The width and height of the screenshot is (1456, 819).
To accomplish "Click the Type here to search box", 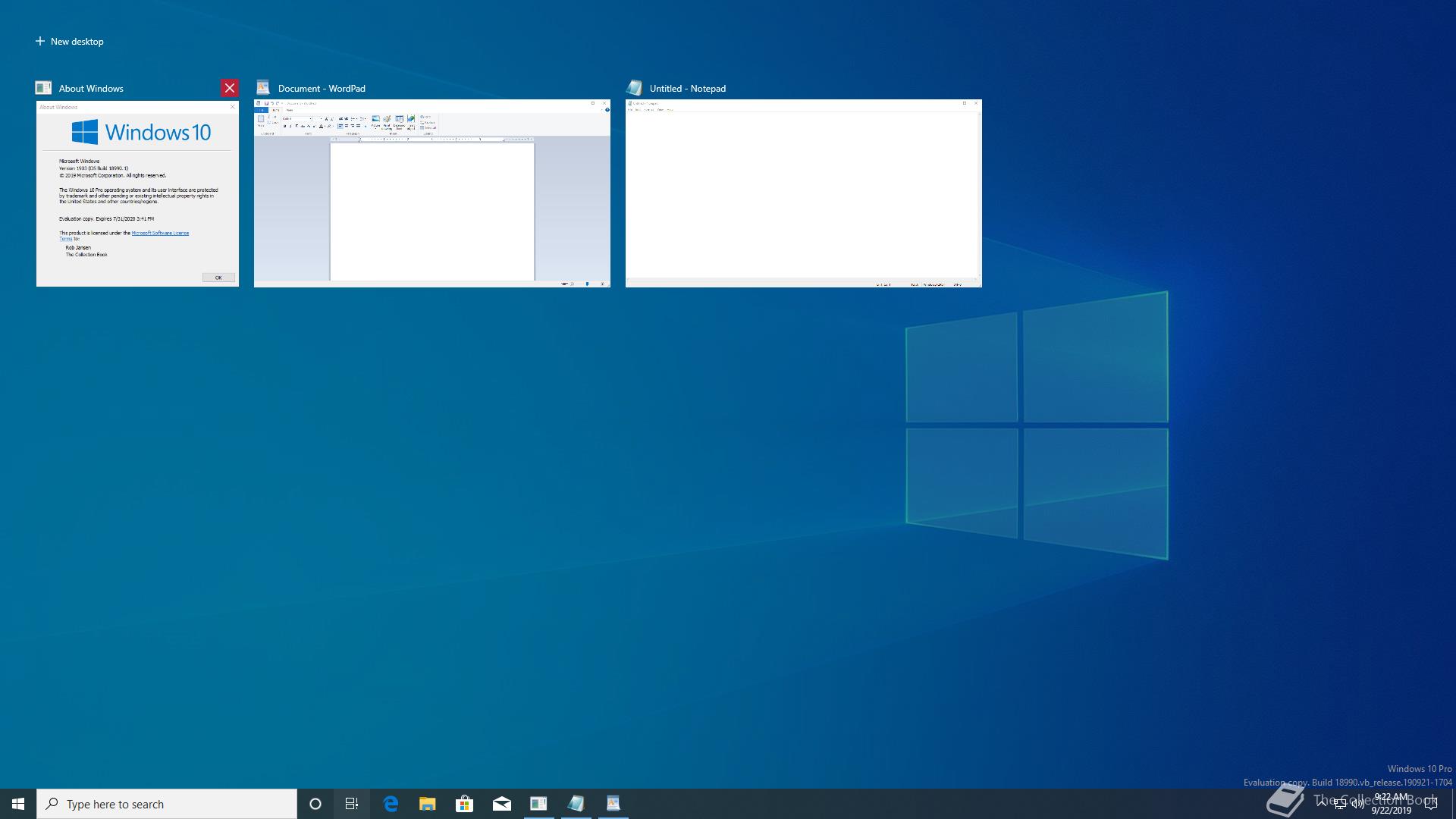I will coord(167,804).
